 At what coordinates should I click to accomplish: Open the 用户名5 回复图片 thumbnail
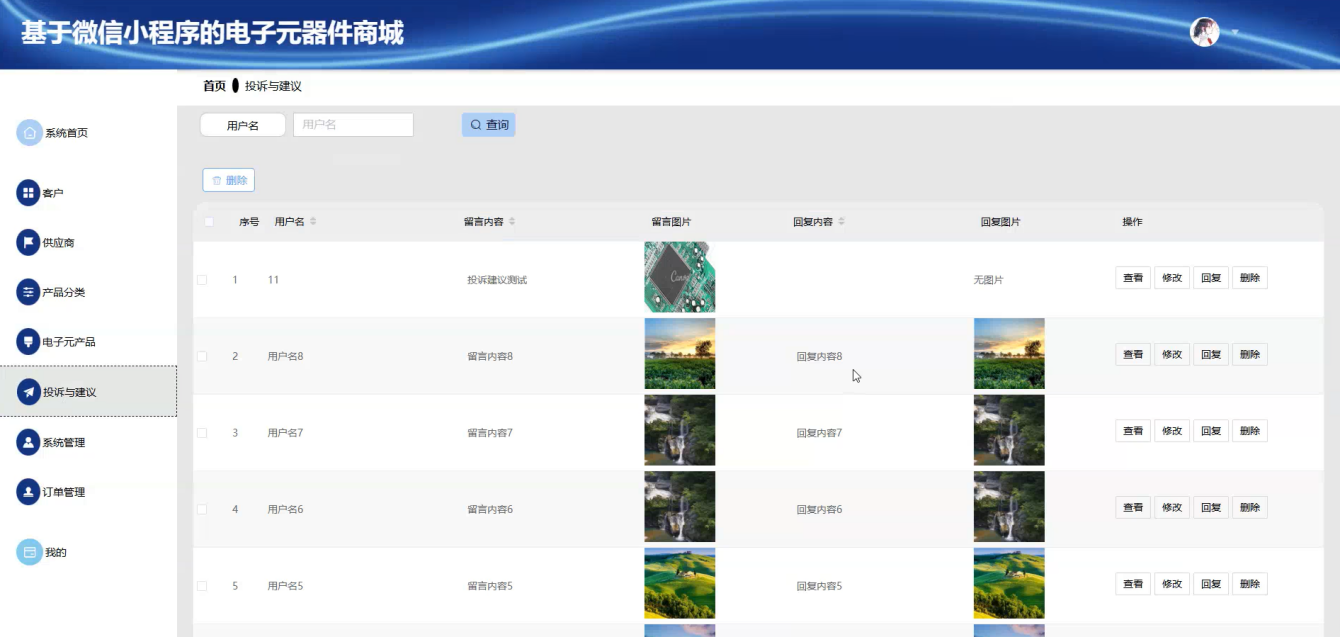(x=1009, y=583)
